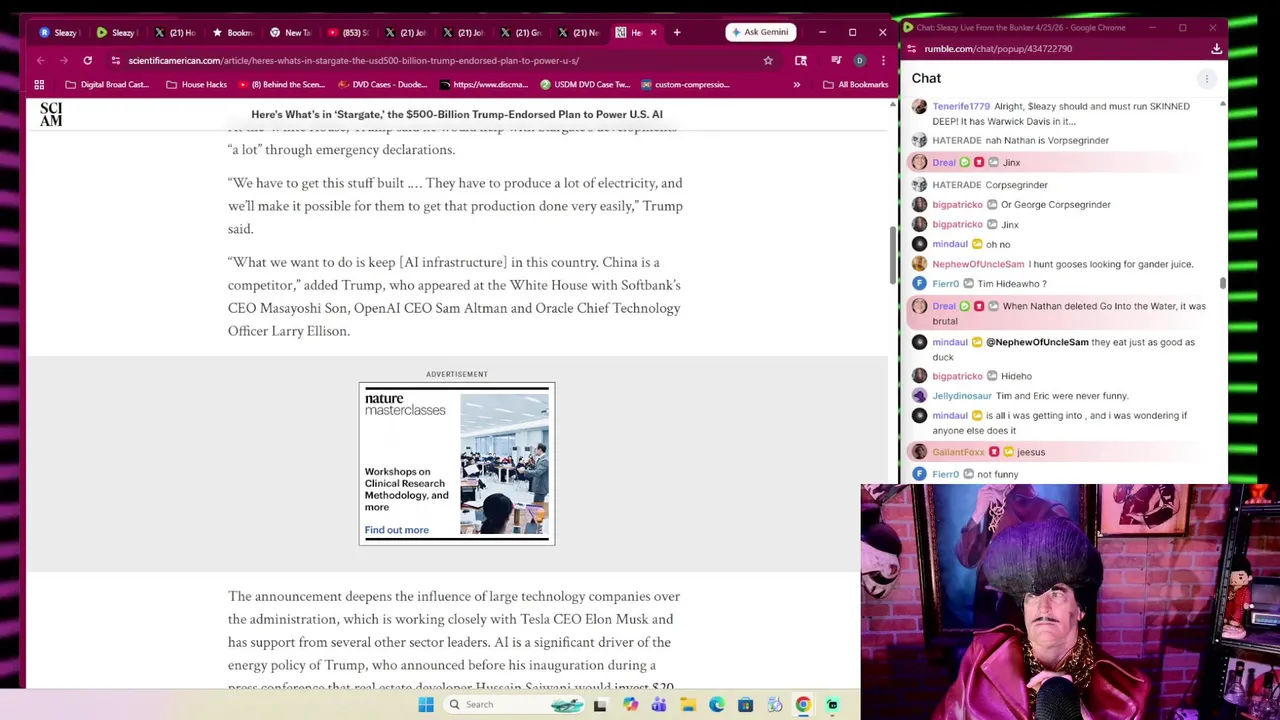Click username Jellydinosaur in the chat
Image resolution: width=1280 pixels, height=720 pixels.
[x=961, y=396]
